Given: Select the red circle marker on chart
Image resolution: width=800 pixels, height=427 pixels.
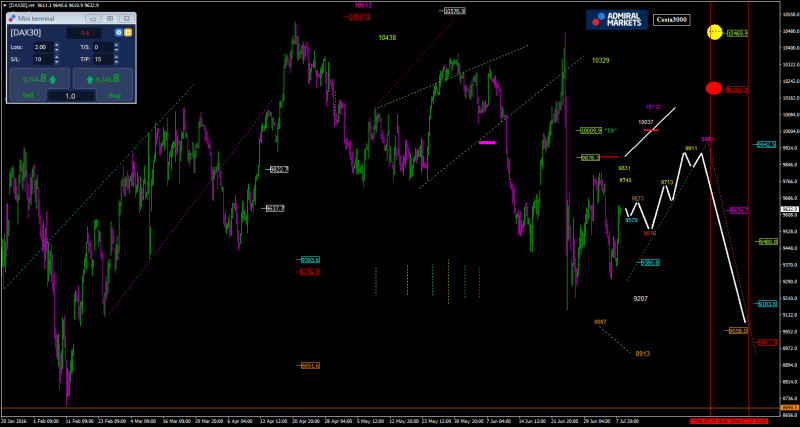Looking at the screenshot, I should (x=713, y=88).
